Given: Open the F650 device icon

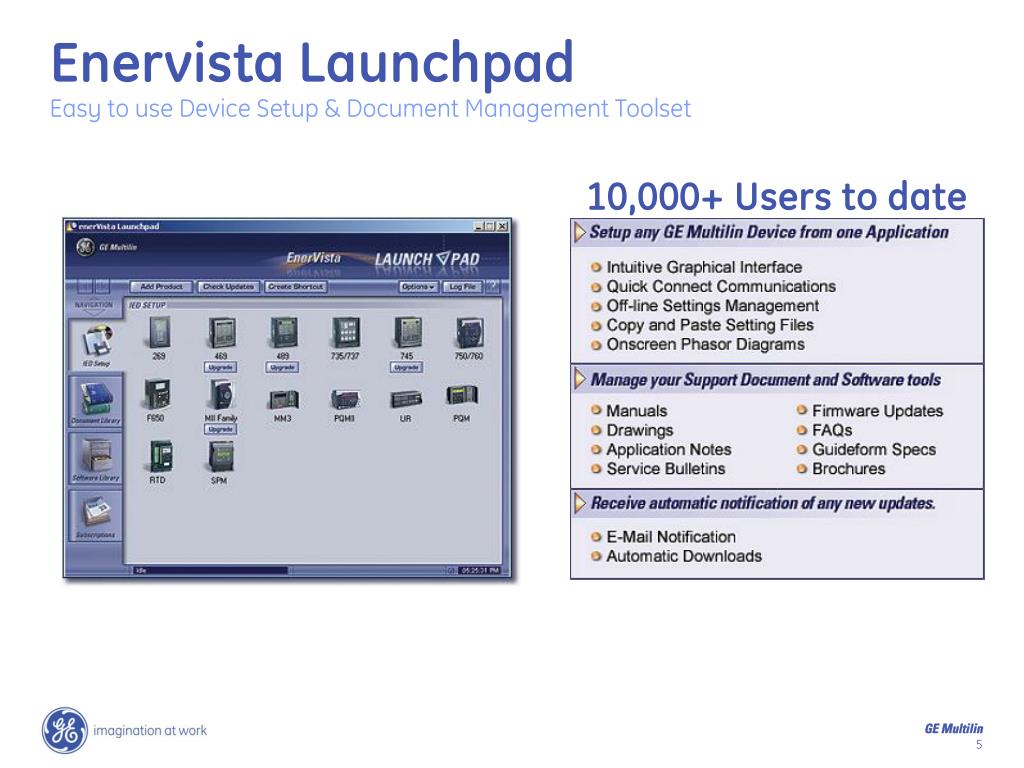Looking at the screenshot, I should click(x=157, y=394).
